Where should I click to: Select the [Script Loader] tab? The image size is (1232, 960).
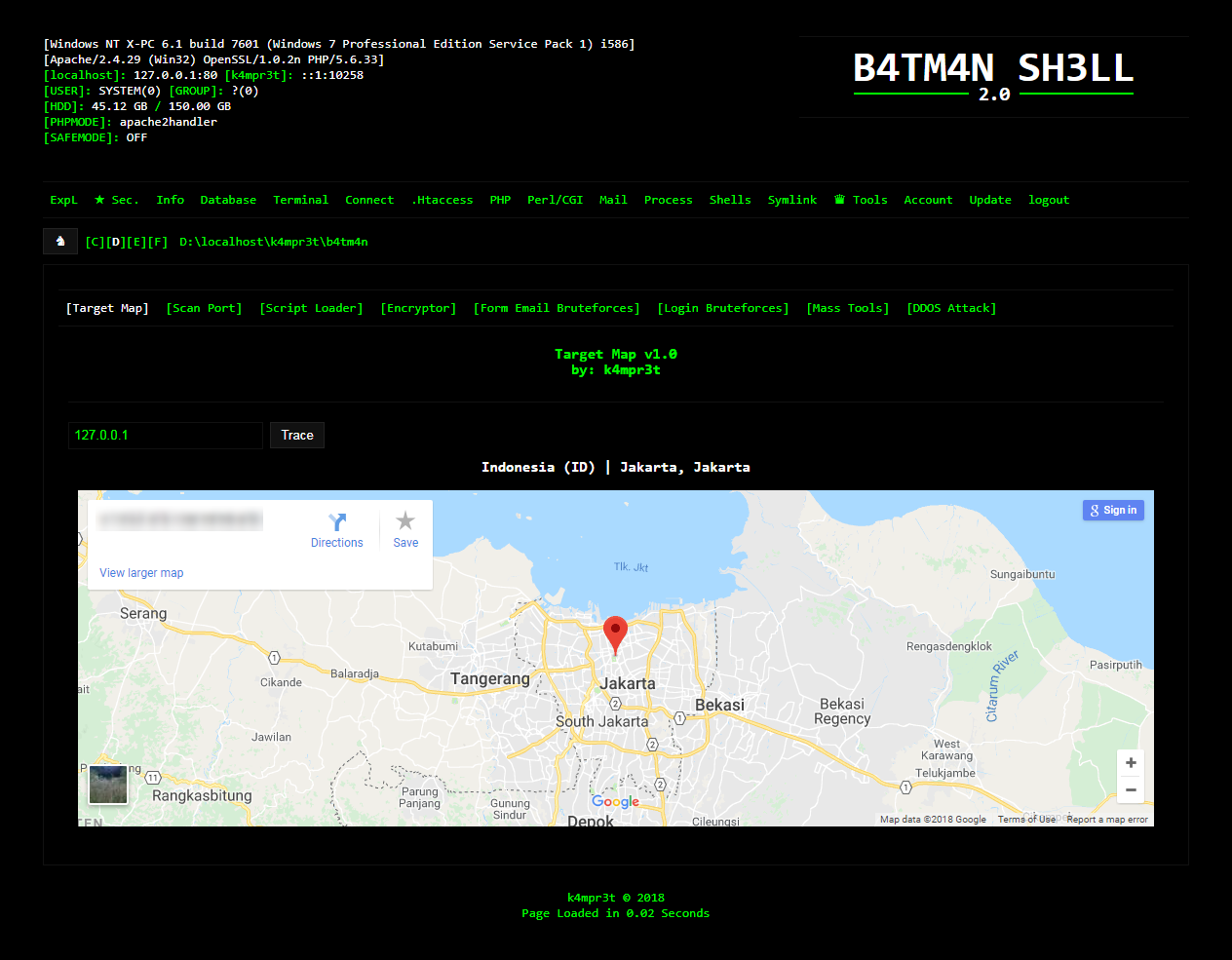coord(311,308)
